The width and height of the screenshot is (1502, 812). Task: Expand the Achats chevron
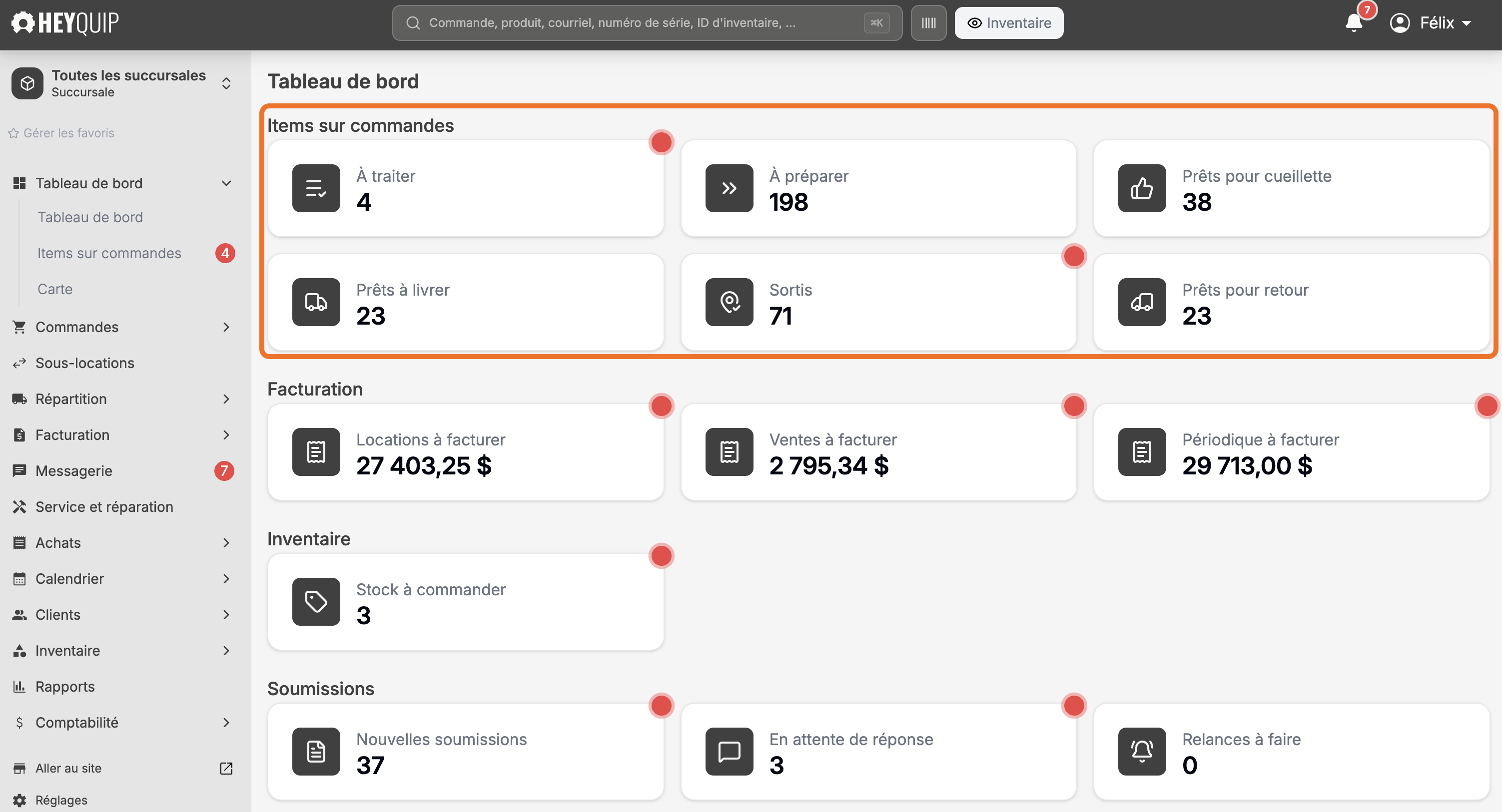point(226,543)
